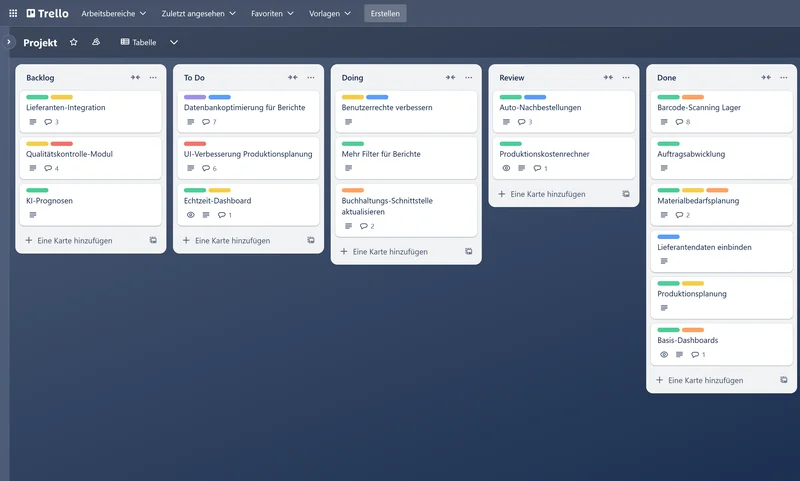Open the views dropdown chevron beside Tabelle
Image resolution: width=800 pixels, height=481 pixels.
pos(174,42)
